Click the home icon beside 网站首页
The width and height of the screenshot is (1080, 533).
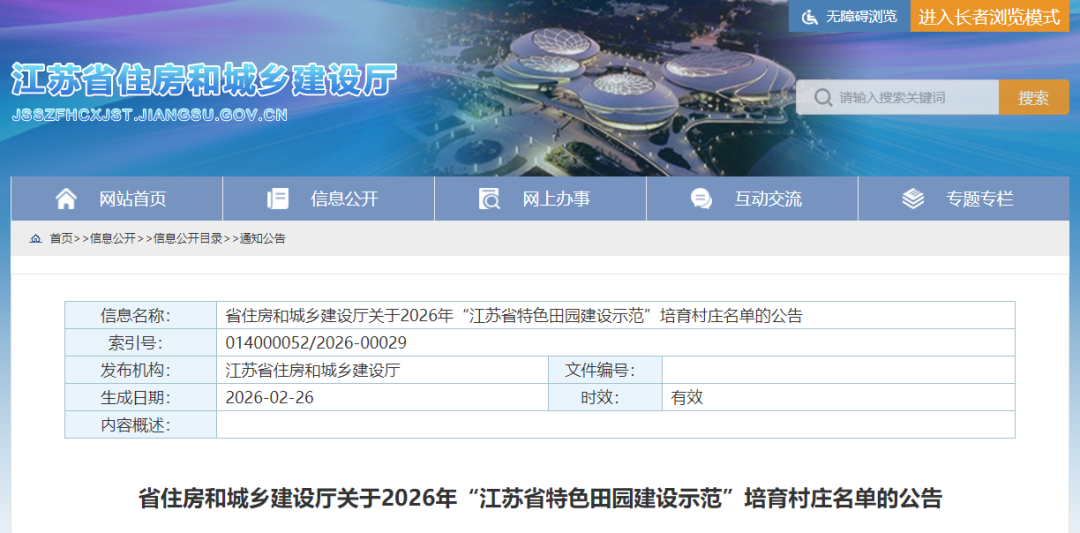point(66,199)
